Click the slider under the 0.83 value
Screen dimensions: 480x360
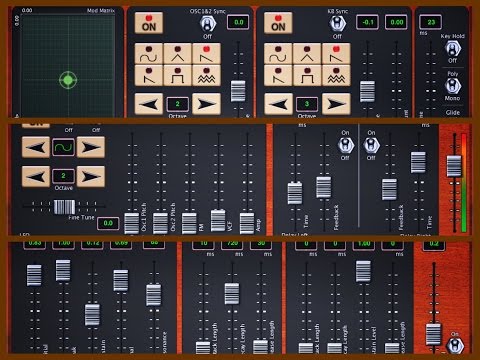click(x=34, y=275)
